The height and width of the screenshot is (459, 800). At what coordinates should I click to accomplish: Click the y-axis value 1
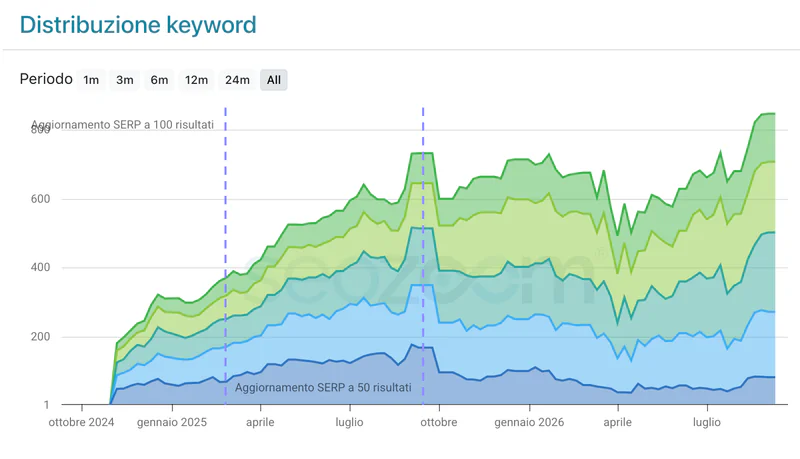(x=46, y=405)
